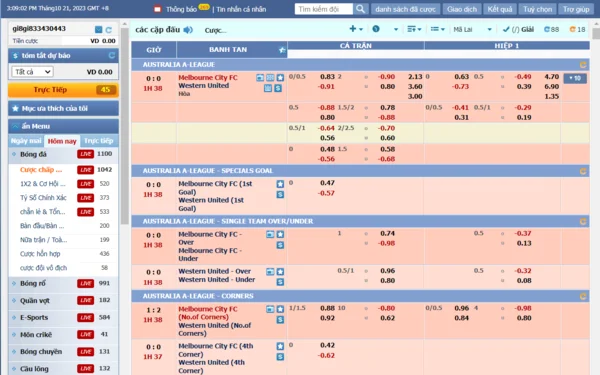Click the S icon for 4th Corner row
The image size is (600, 375).
coord(280,357)
